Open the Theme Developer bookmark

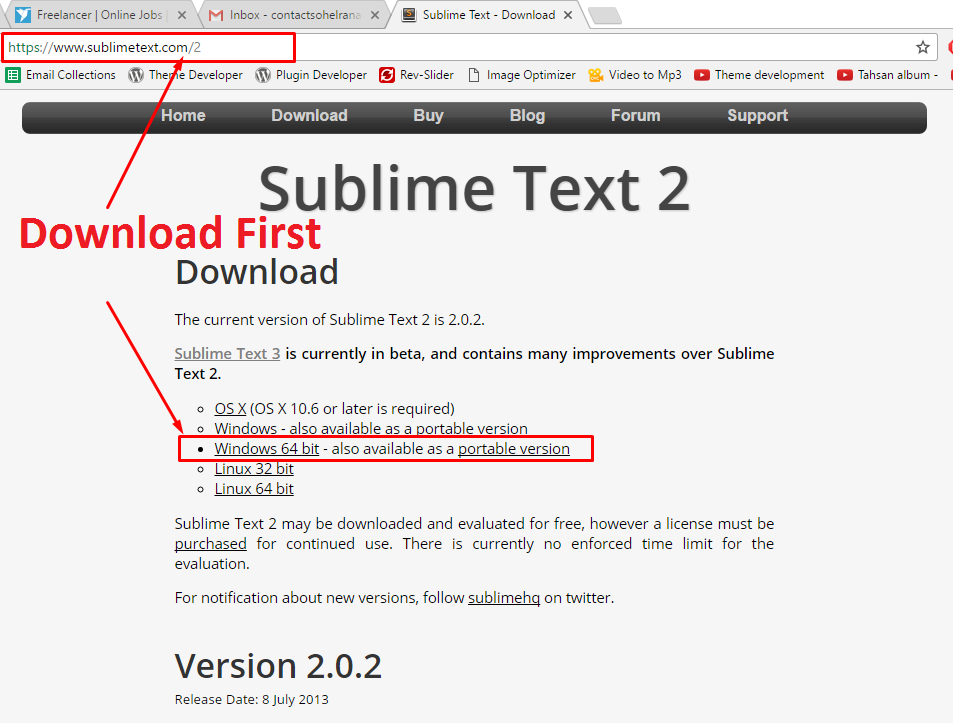click(x=185, y=75)
